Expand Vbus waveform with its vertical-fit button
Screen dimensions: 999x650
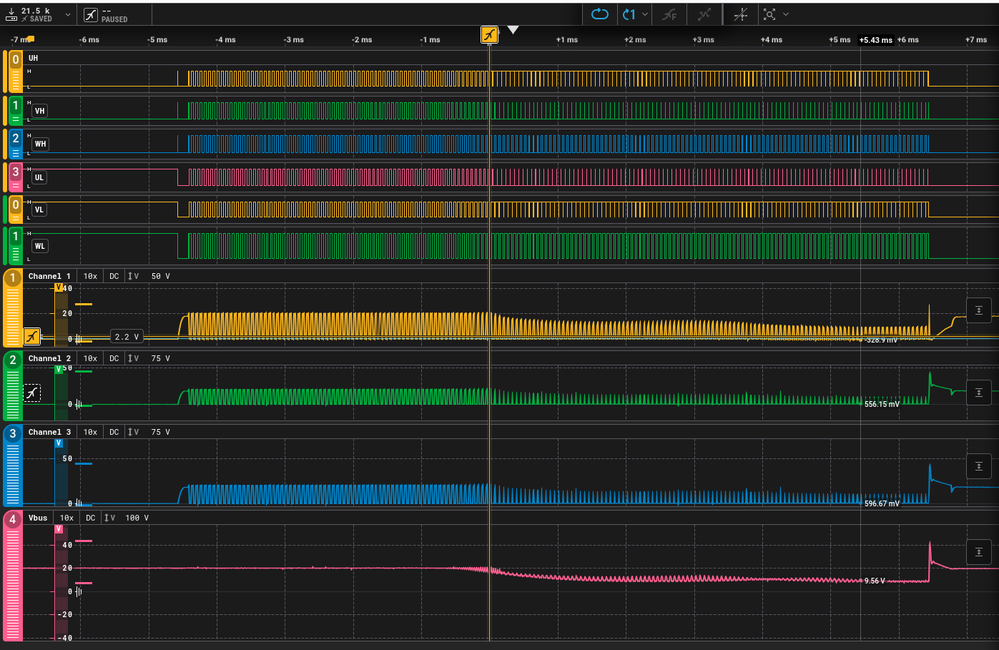[979, 552]
